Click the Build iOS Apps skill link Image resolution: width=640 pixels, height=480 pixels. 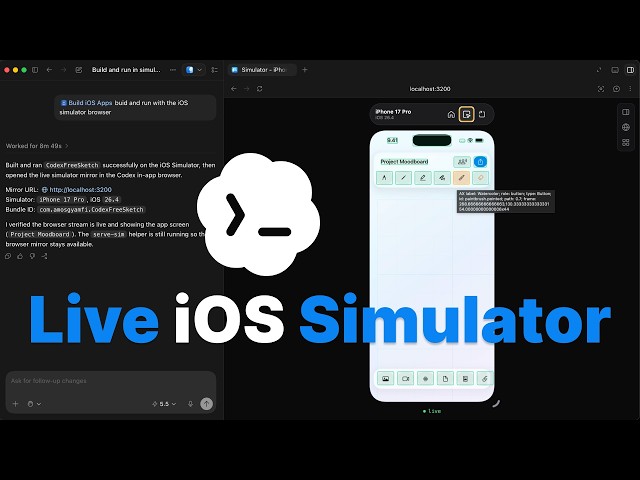point(86,103)
